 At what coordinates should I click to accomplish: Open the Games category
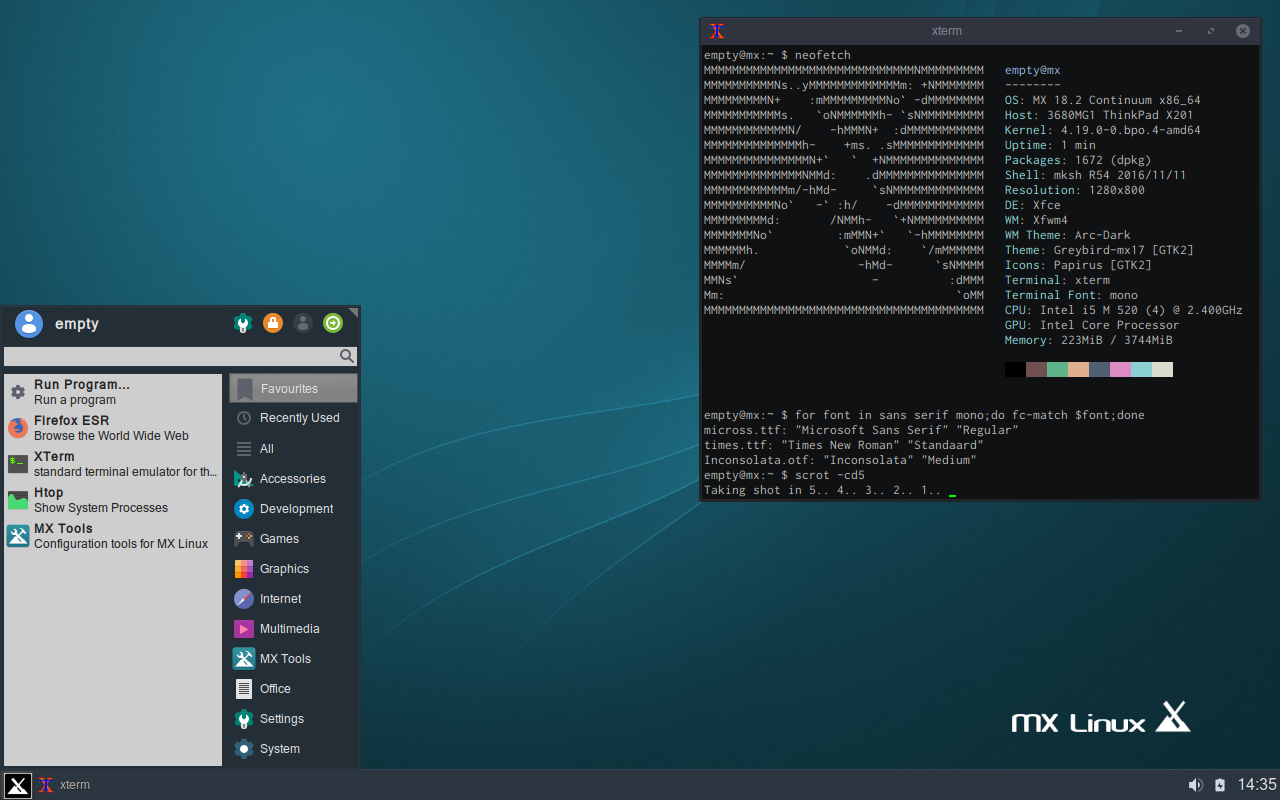pyautogui.click(x=293, y=539)
